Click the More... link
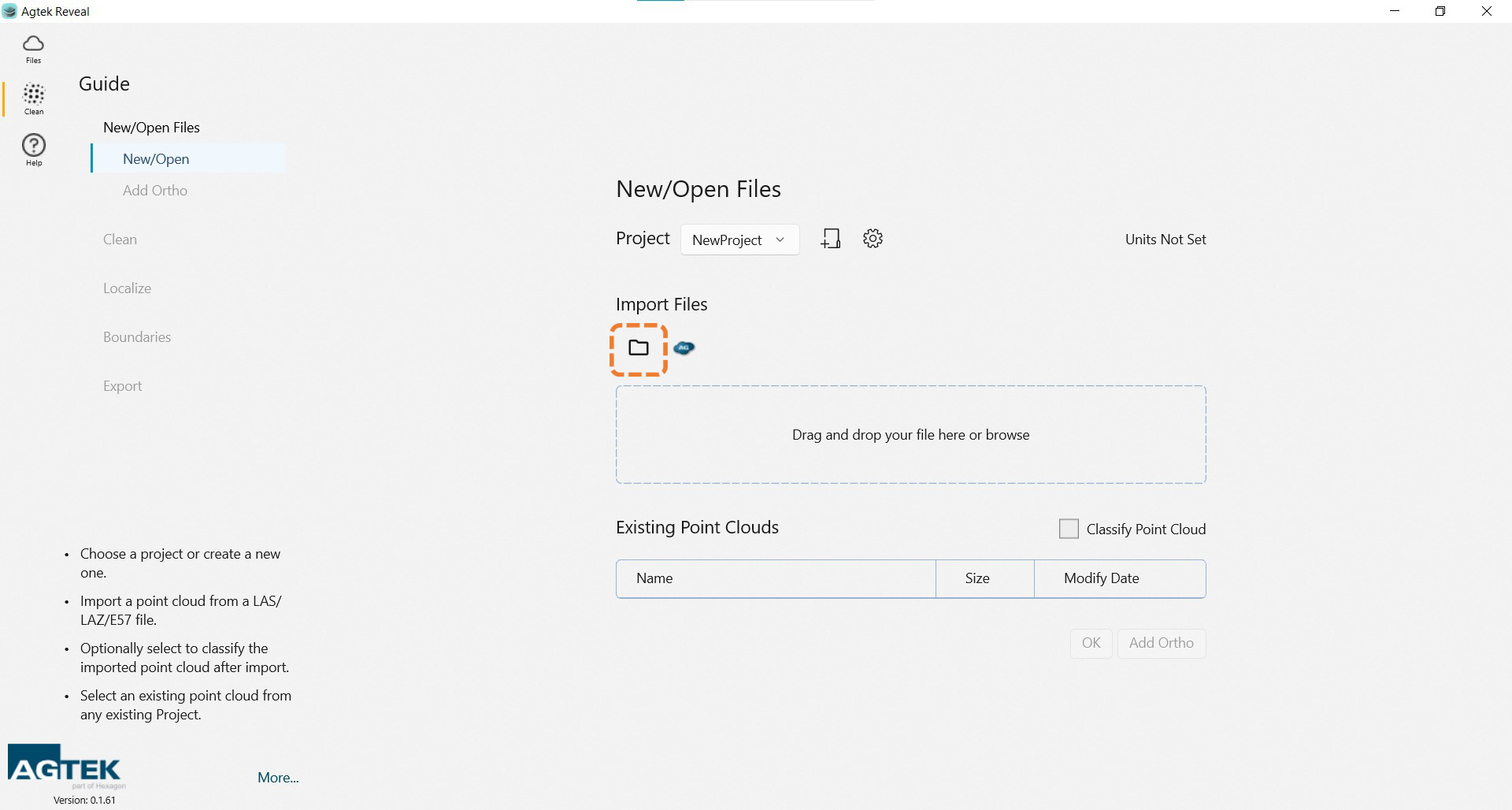1512x810 pixels. pyautogui.click(x=278, y=778)
